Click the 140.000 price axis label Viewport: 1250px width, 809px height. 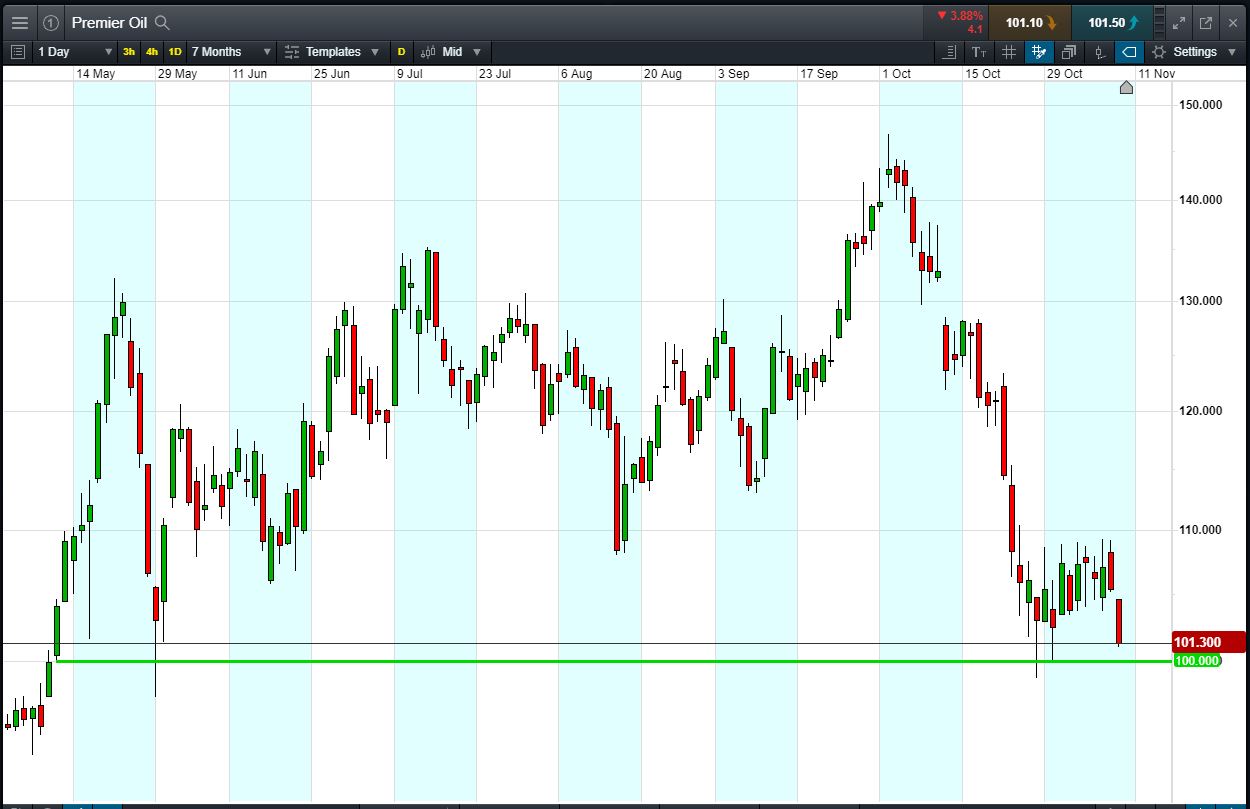pos(1200,200)
